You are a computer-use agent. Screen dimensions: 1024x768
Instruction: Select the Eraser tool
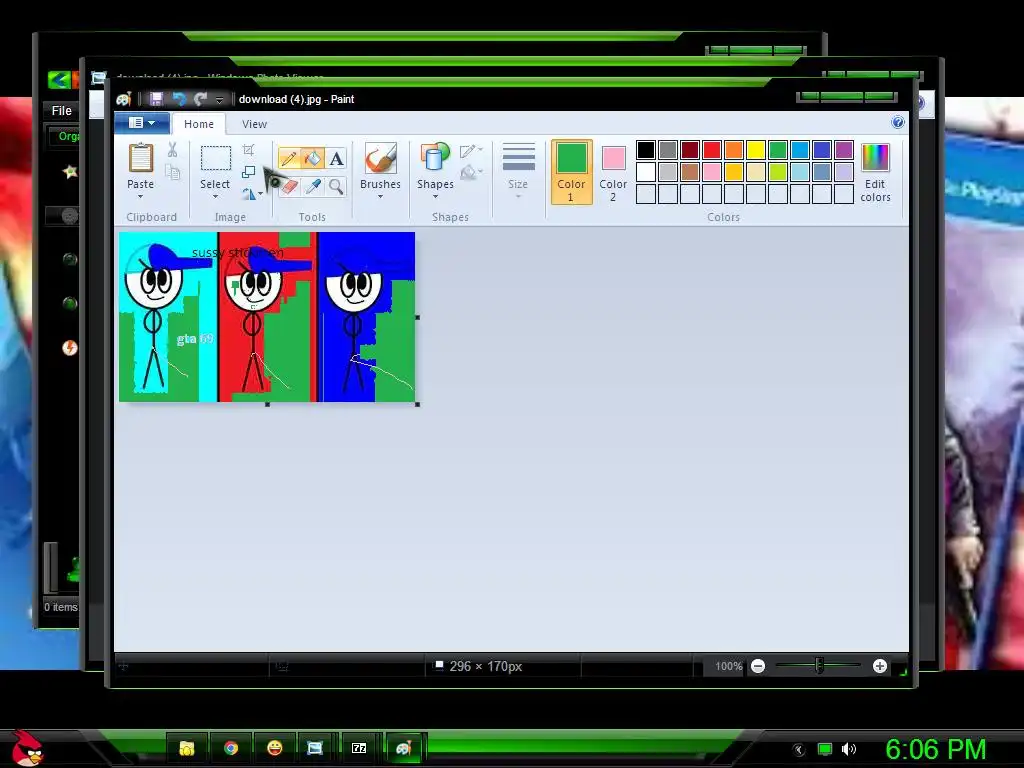click(x=289, y=187)
